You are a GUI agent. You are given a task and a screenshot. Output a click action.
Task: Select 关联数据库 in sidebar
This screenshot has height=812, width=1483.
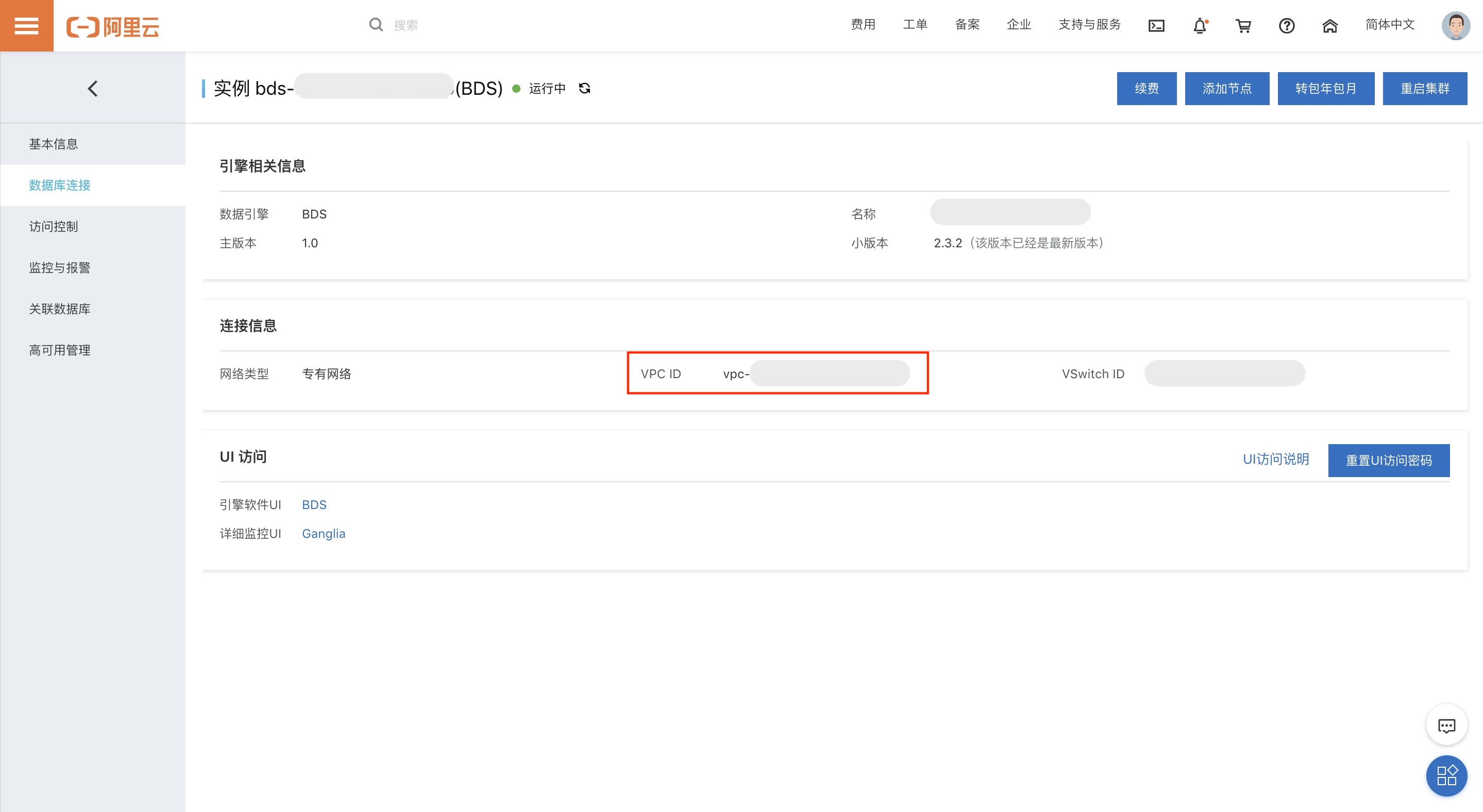(x=93, y=309)
